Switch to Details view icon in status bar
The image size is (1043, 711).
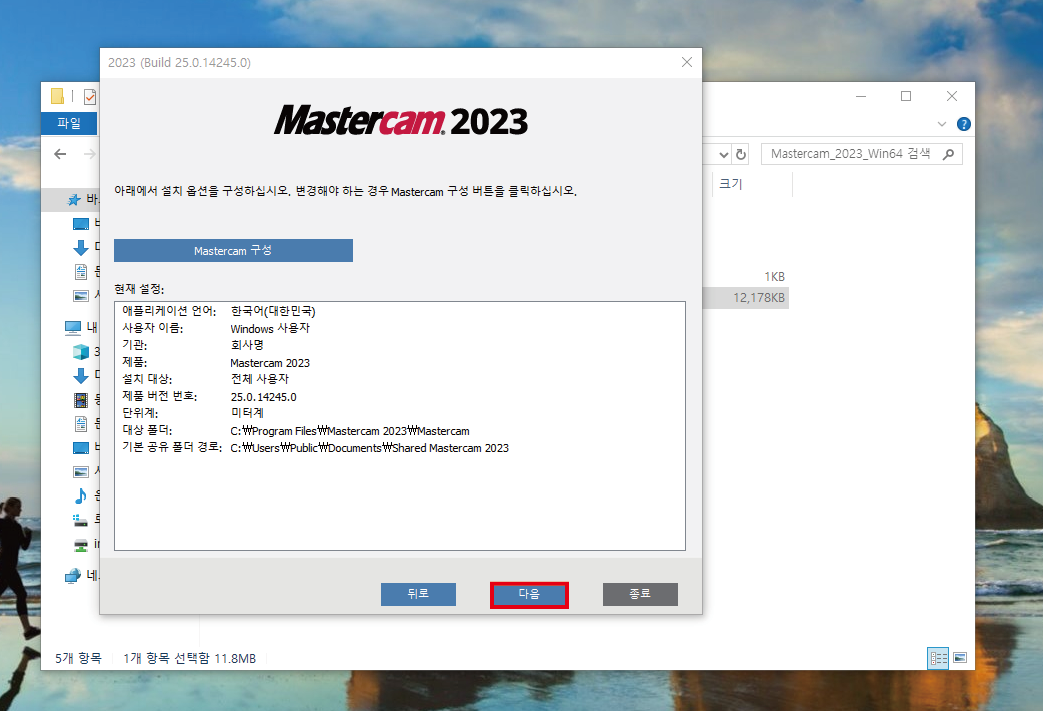[938, 658]
